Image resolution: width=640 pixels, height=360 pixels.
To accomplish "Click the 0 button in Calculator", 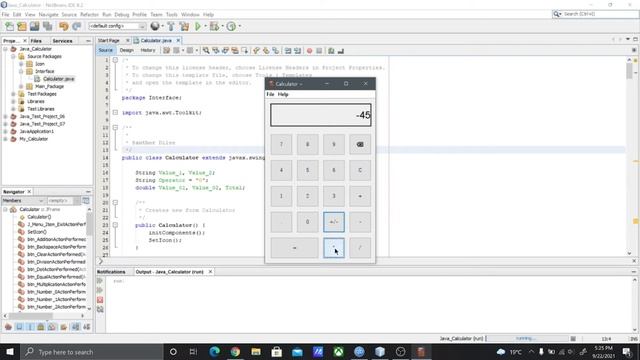I will pos(307,222).
